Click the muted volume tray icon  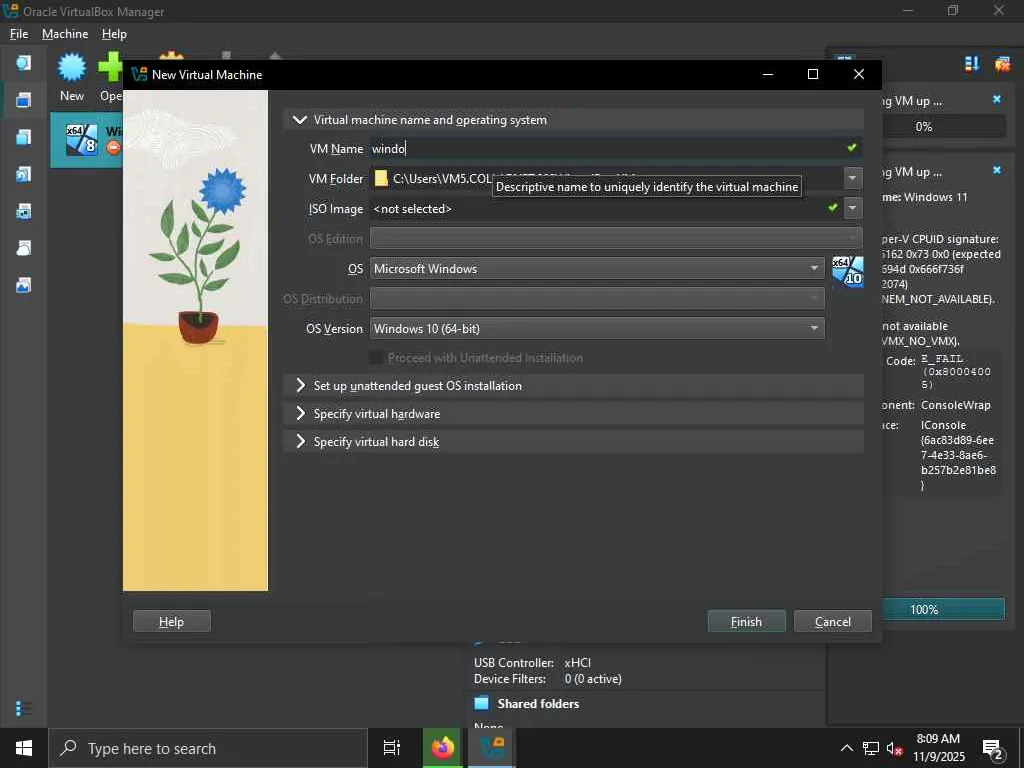(x=894, y=748)
